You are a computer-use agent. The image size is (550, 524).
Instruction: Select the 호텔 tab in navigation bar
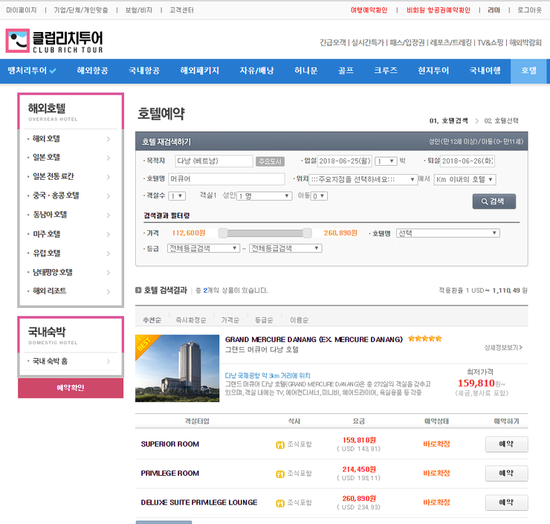coord(528,71)
